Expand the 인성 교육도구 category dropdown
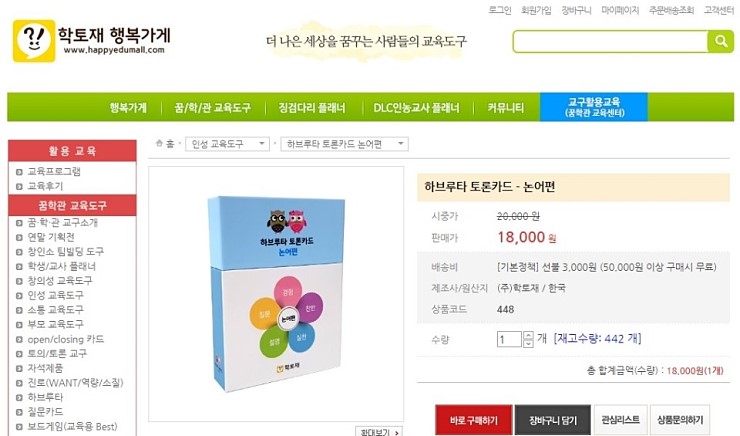The width and height of the screenshot is (740, 436). click(x=227, y=144)
